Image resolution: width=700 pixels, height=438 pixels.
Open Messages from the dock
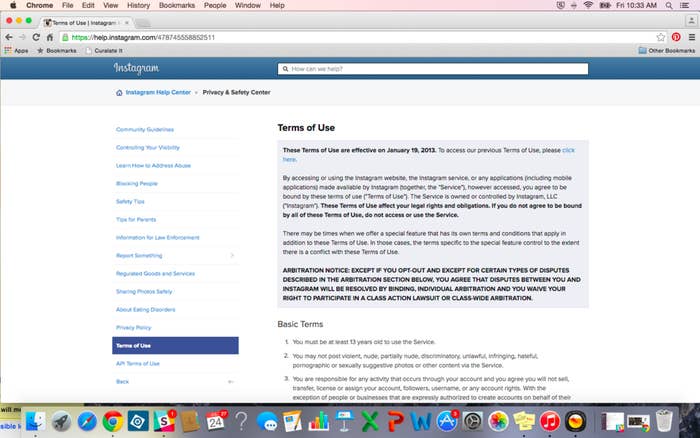click(x=267, y=421)
